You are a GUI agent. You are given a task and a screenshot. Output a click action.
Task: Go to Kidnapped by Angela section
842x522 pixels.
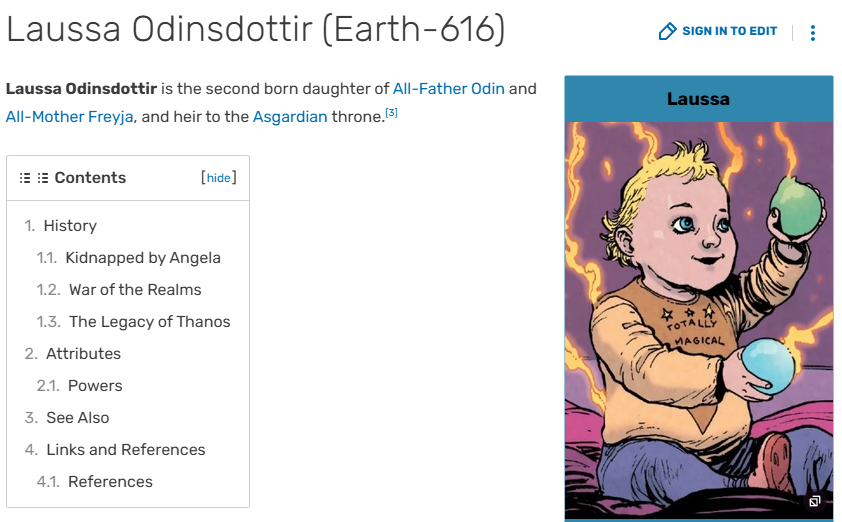pos(142,258)
